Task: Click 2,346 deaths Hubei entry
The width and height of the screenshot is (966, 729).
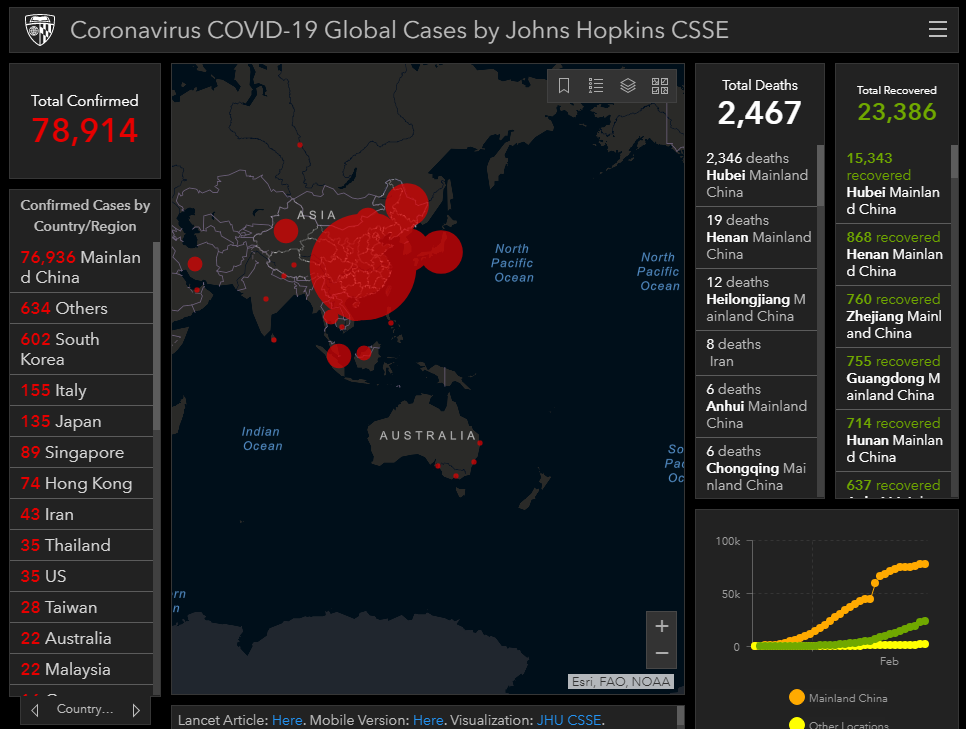Action: click(x=757, y=175)
